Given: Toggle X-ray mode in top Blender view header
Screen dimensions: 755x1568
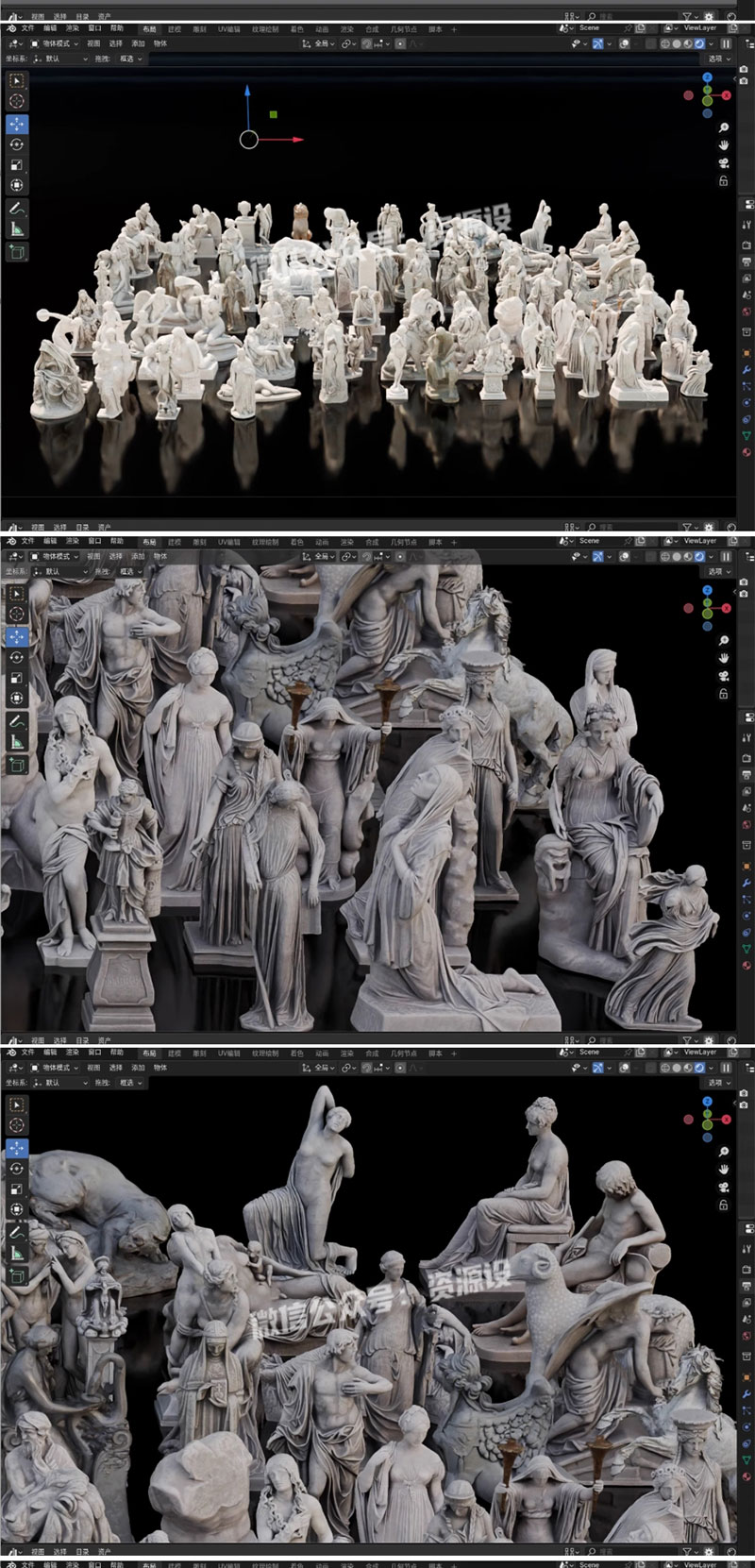Looking at the screenshot, I should click(650, 43).
